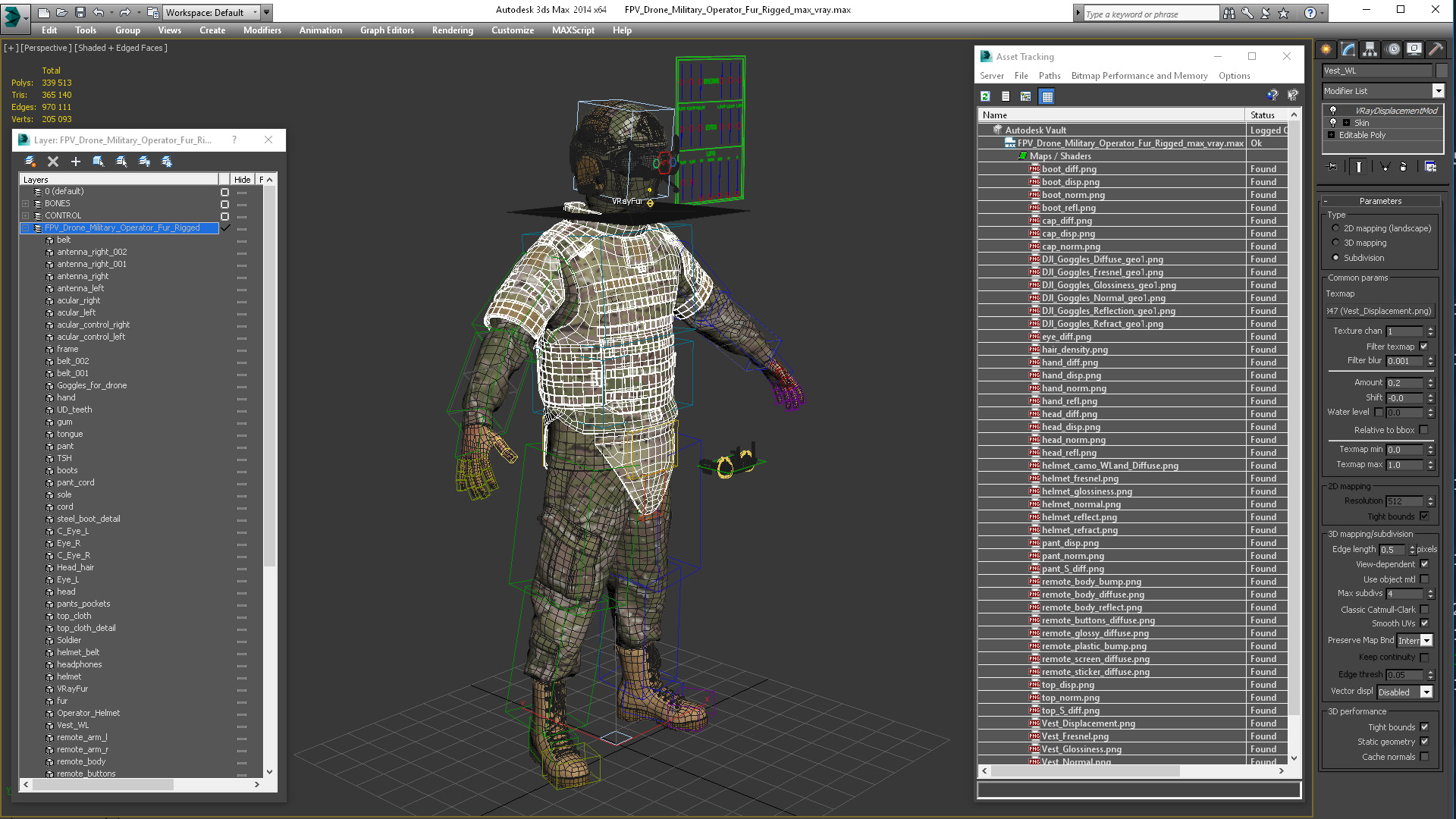The image size is (1456, 819).
Task: Expand the Skin modifier sub-objects
Action: click(x=1346, y=123)
